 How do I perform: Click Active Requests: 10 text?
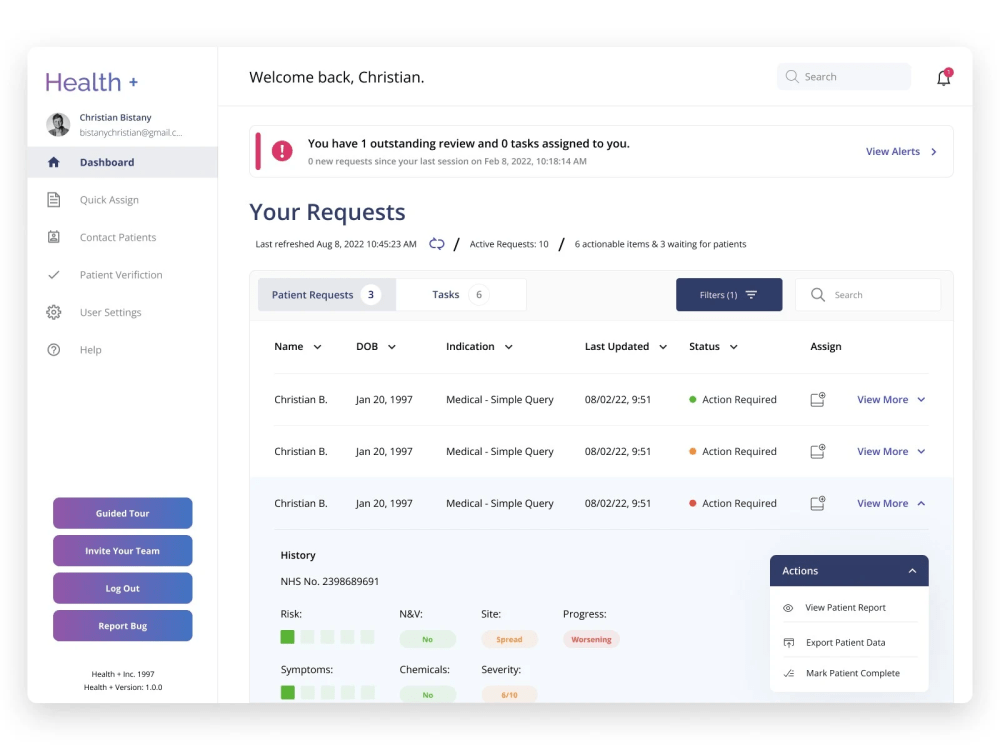[x=509, y=244]
